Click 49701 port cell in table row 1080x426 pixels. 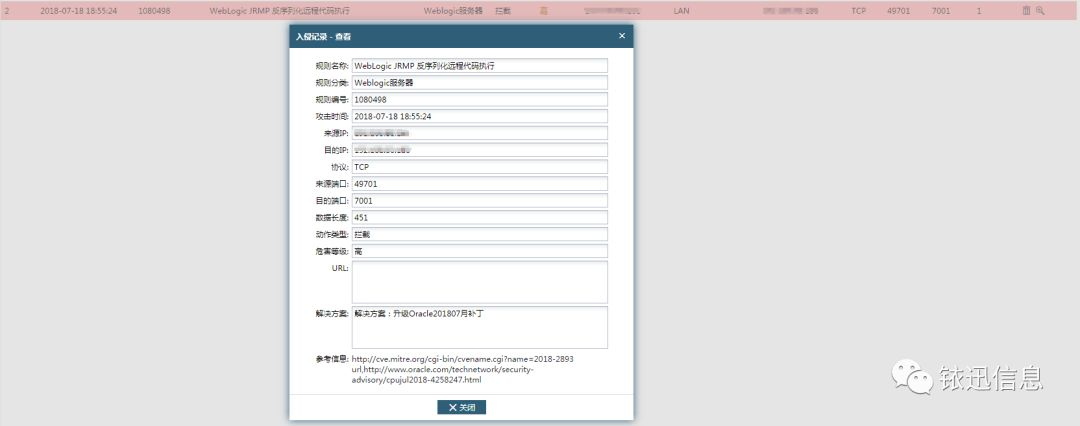click(x=898, y=11)
